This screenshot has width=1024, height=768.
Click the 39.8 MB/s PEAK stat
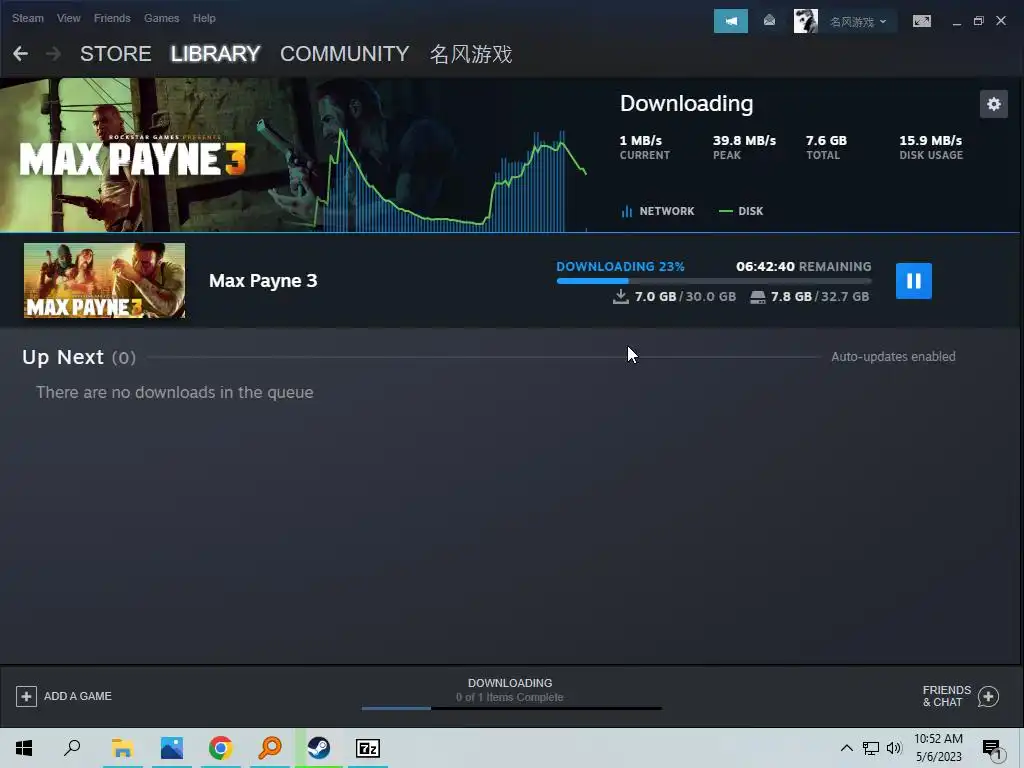pos(744,147)
